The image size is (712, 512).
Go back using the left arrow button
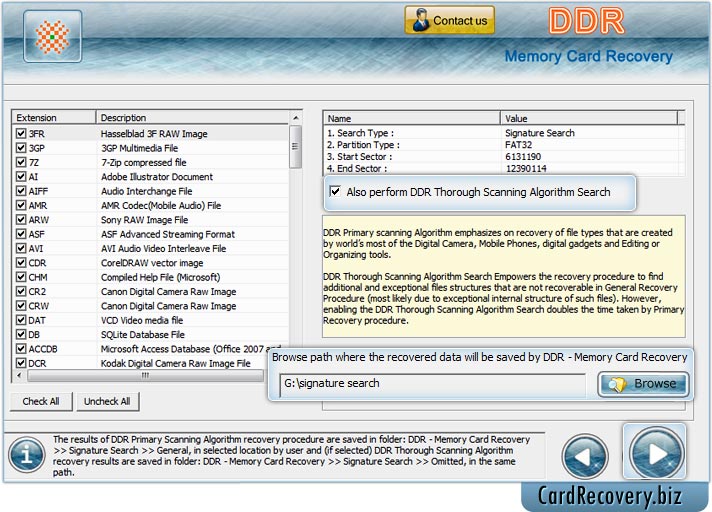584,457
